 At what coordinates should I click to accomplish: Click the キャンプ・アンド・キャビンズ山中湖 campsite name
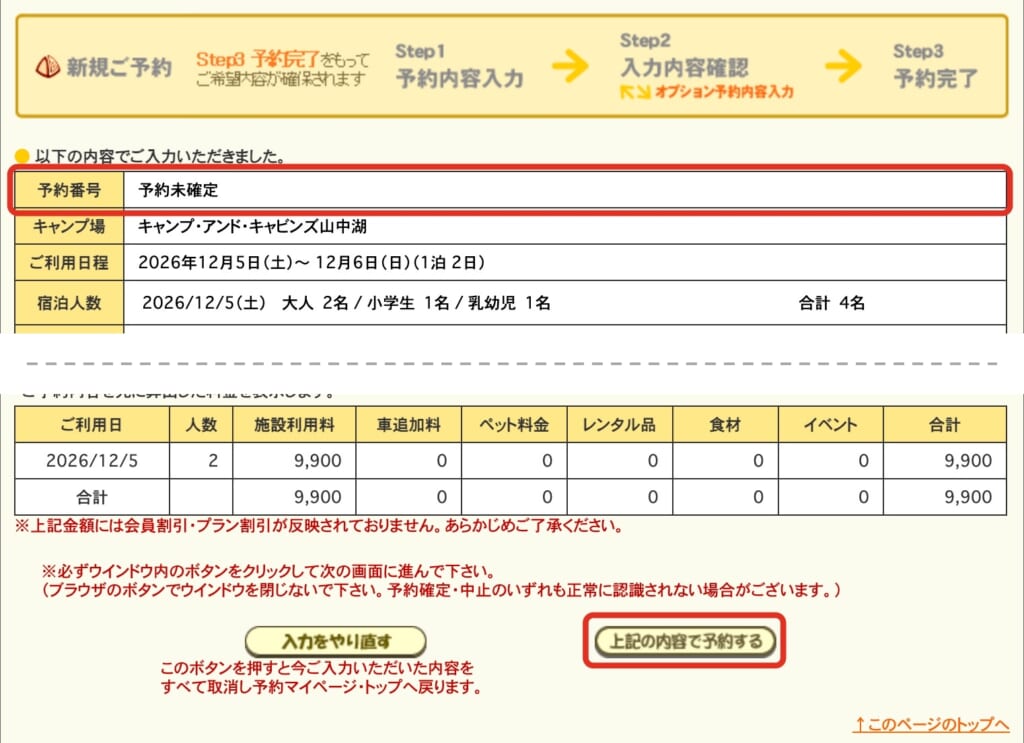click(x=252, y=227)
